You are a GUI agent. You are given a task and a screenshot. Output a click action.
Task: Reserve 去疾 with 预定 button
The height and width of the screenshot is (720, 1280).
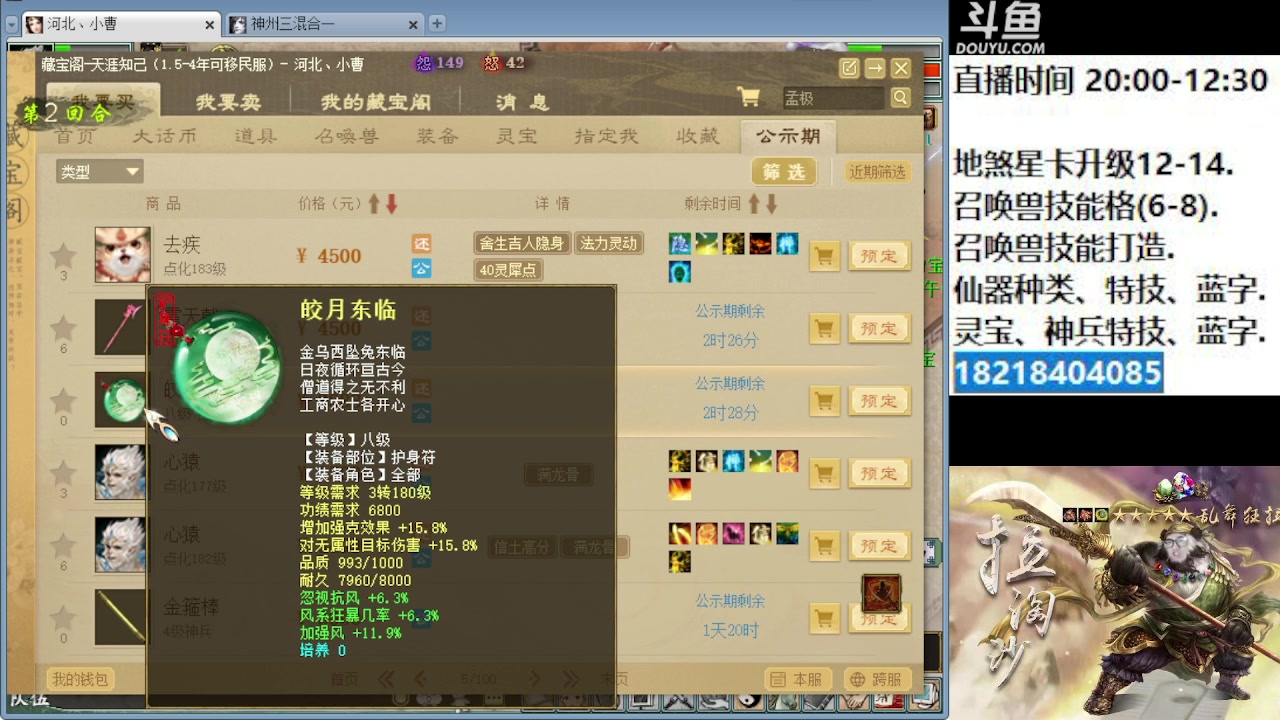tap(879, 256)
